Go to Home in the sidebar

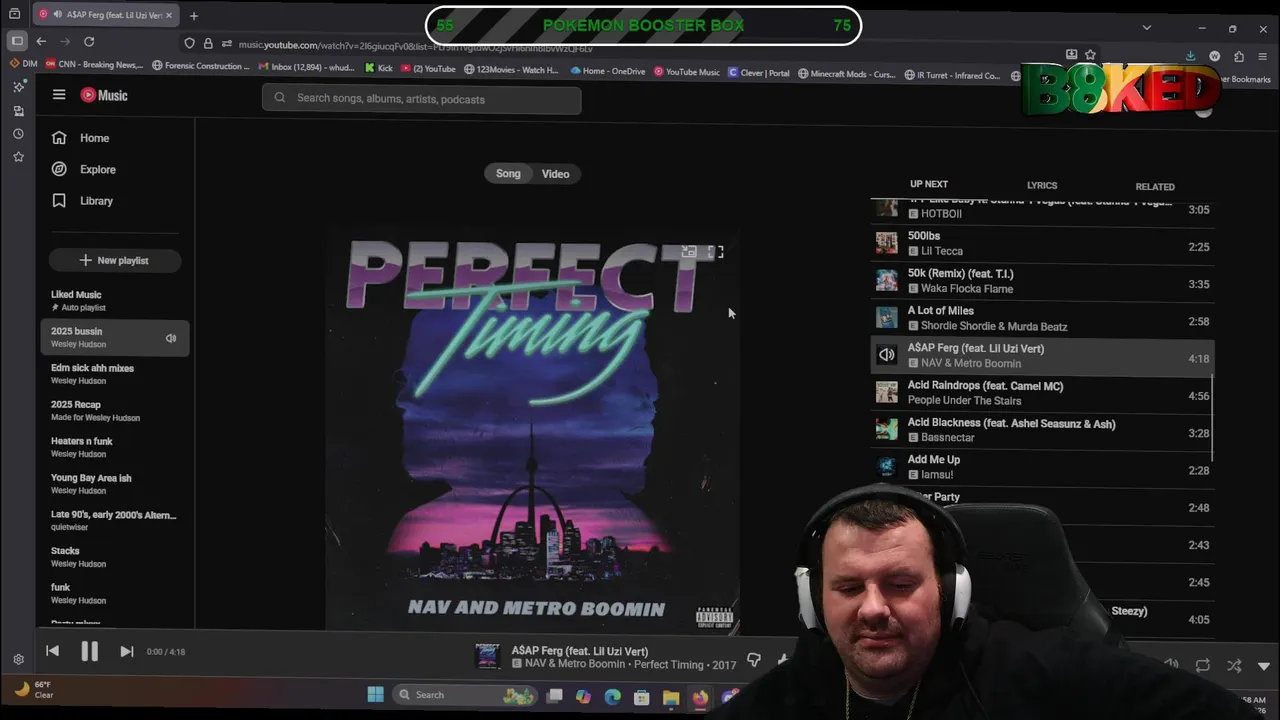(81, 138)
